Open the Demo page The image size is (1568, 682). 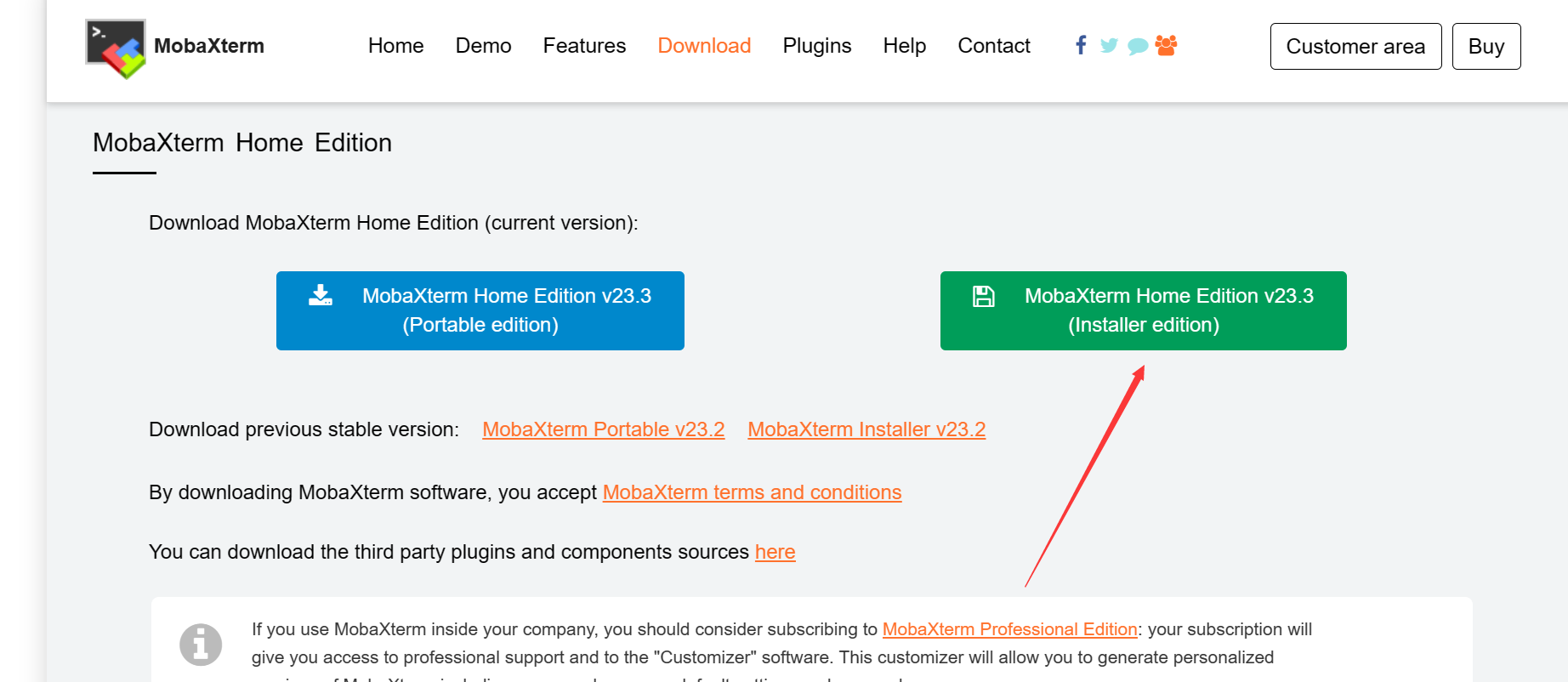(x=483, y=46)
